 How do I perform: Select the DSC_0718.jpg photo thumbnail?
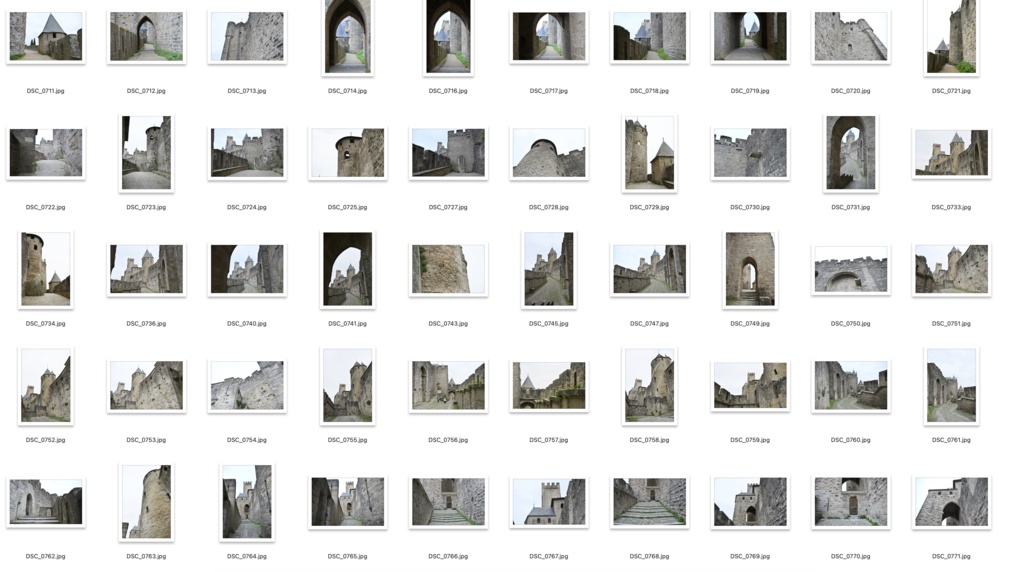tap(650, 37)
